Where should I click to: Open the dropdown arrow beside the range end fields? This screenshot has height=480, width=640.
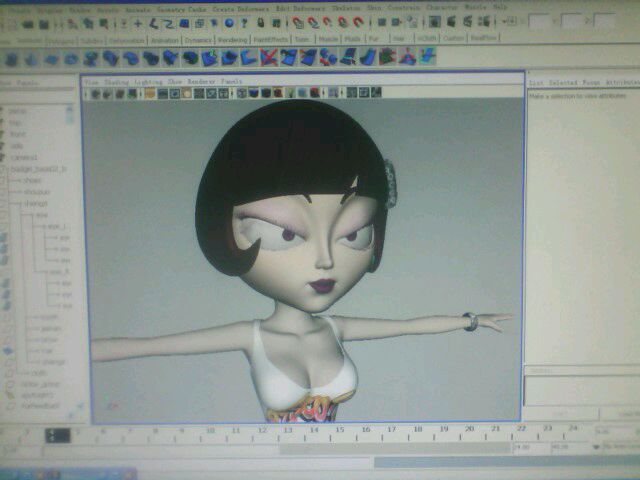click(596, 447)
